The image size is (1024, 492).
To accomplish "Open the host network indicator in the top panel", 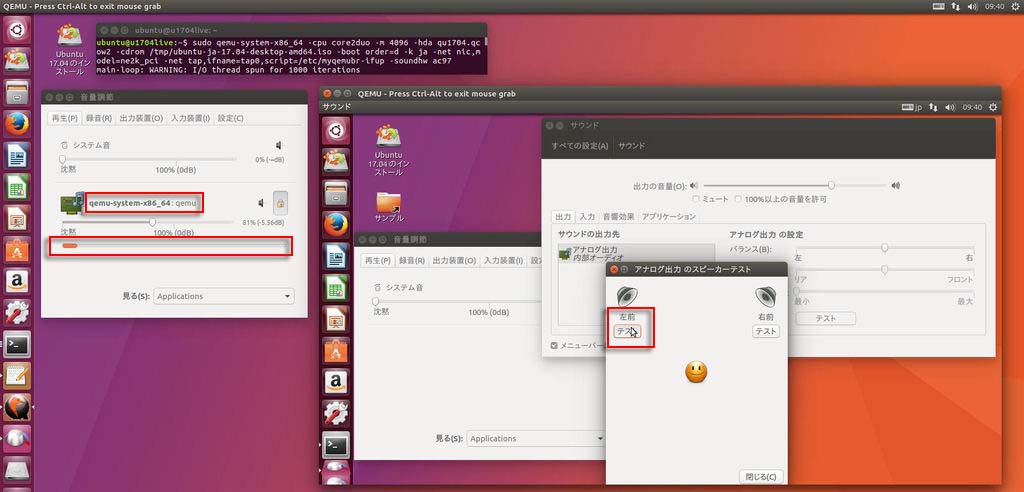I will pyautogui.click(x=956, y=7).
